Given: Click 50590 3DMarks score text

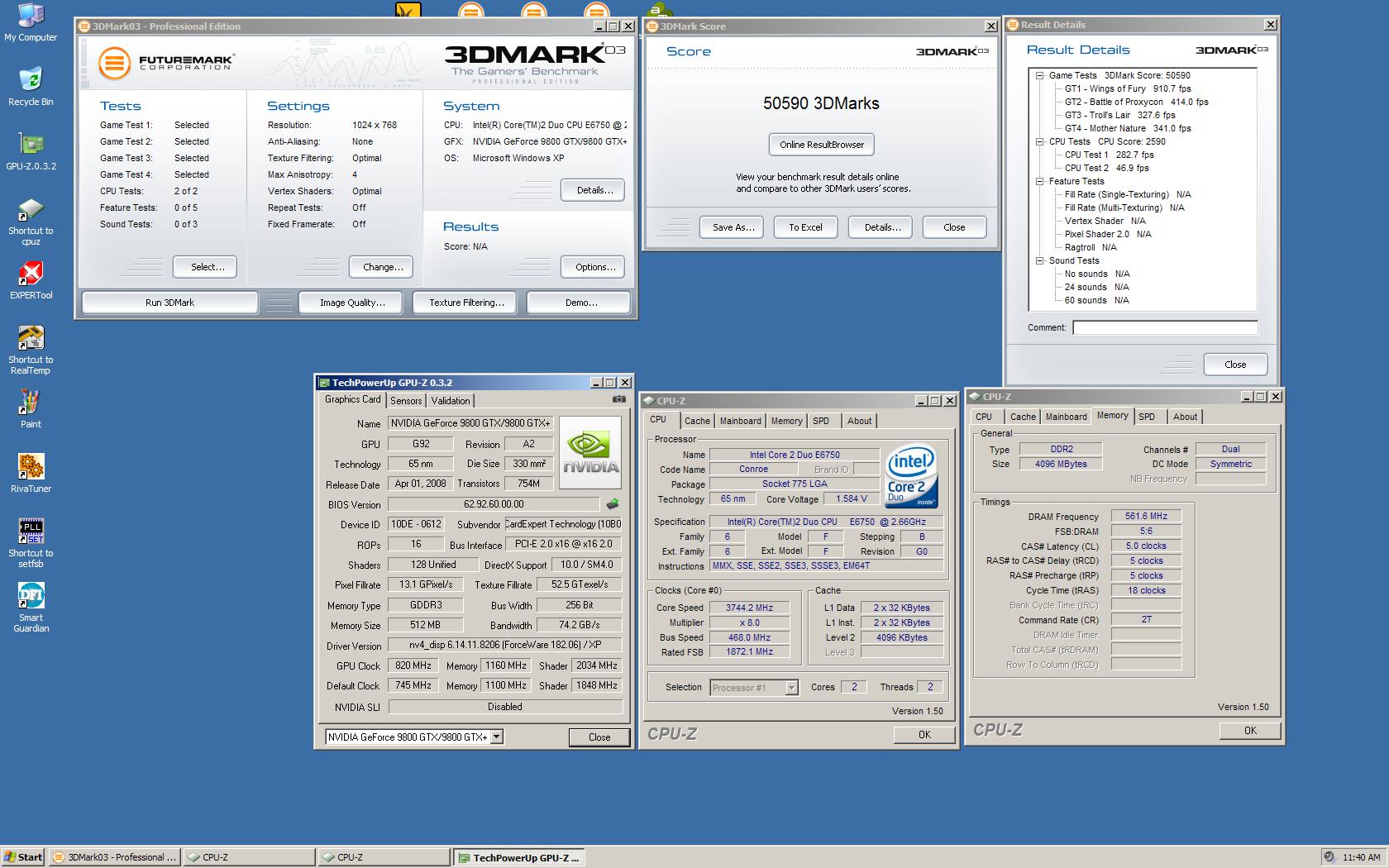Looking at the screenshot, I should pos(821,103).
